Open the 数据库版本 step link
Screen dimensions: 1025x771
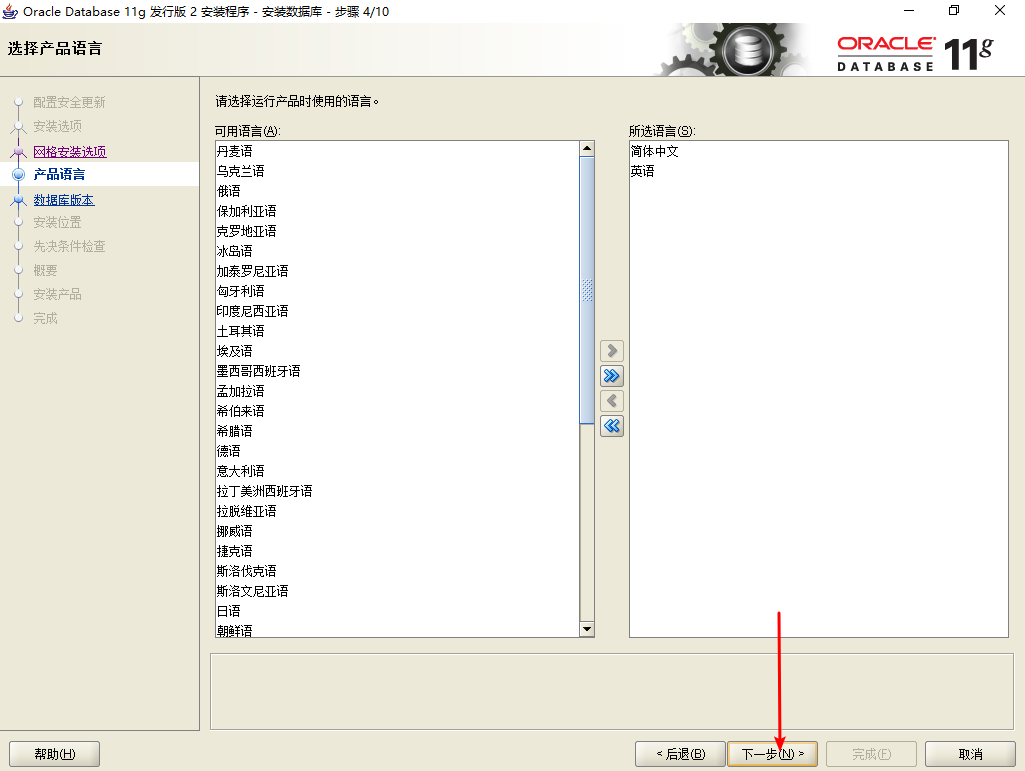pos(64,200)
